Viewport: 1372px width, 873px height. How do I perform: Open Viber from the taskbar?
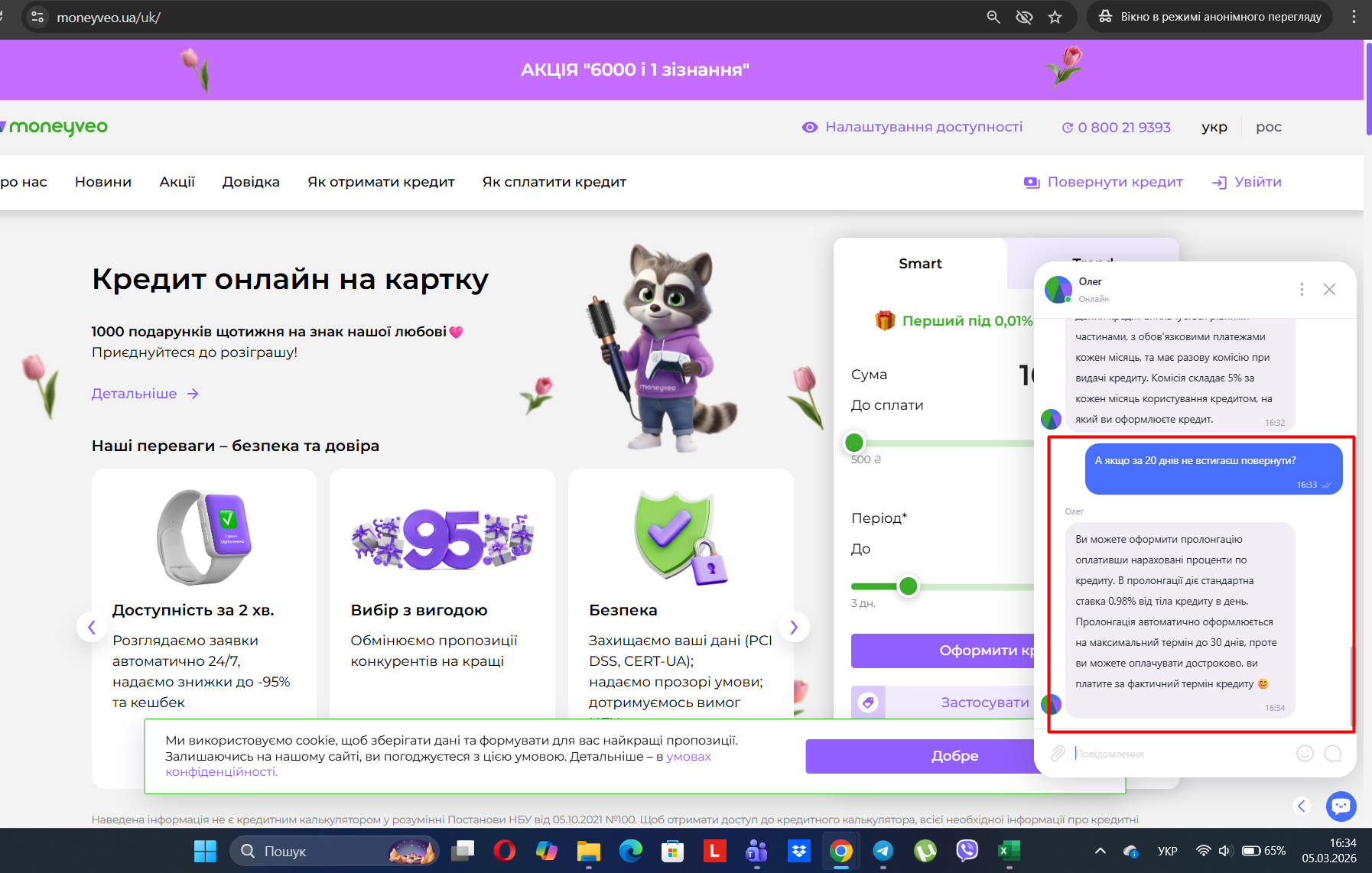coord(967,851)
